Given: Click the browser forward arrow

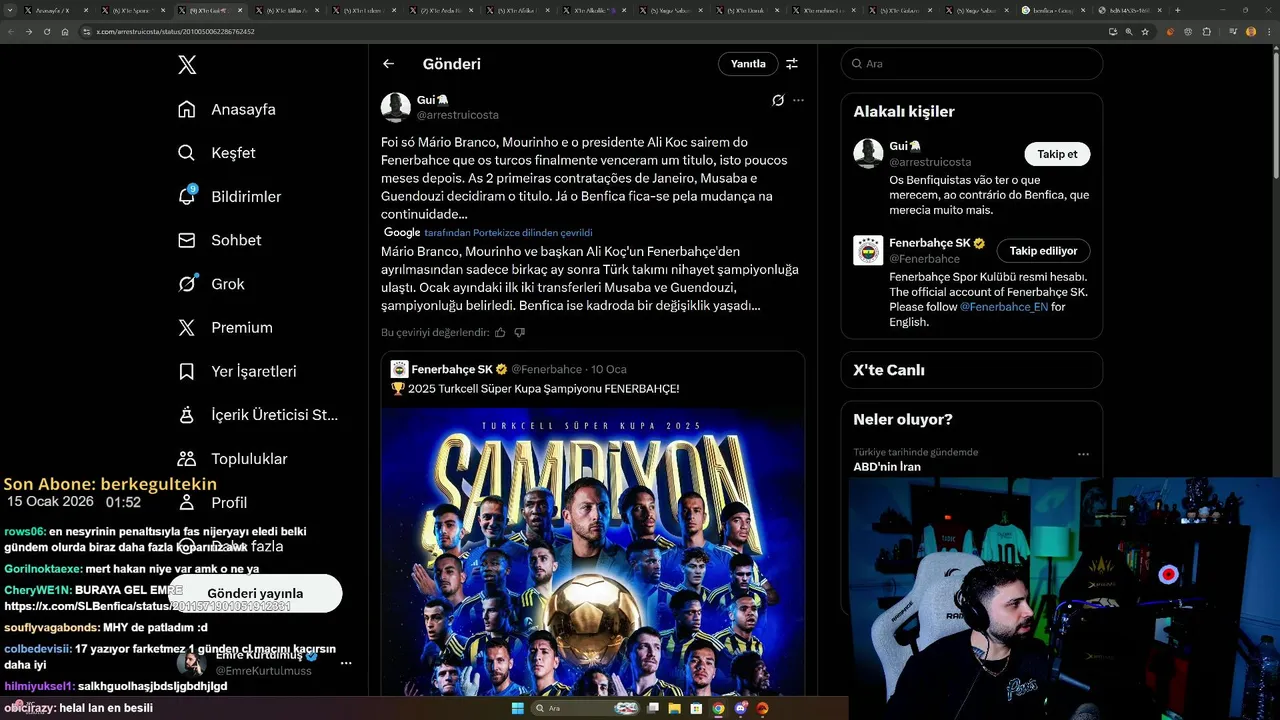Looking at the screenshot, I should (28, 32).
